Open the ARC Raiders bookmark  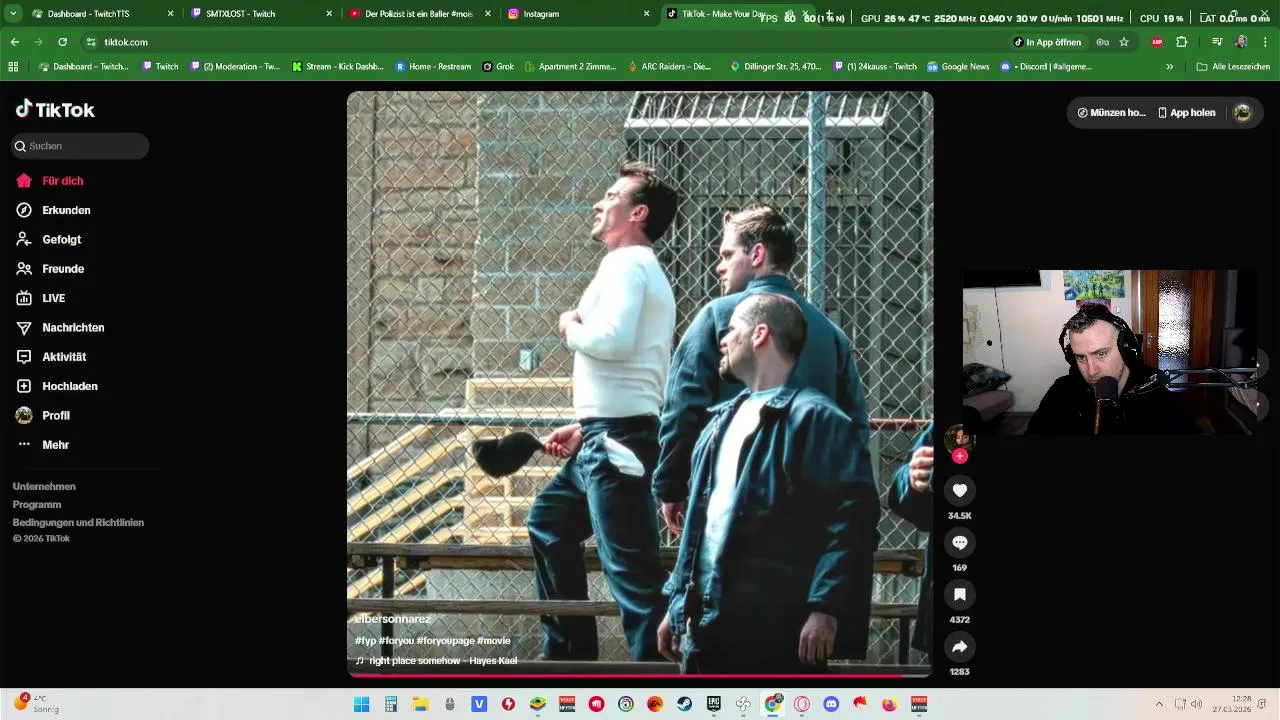pyautogui.click(x=669, y=67)
